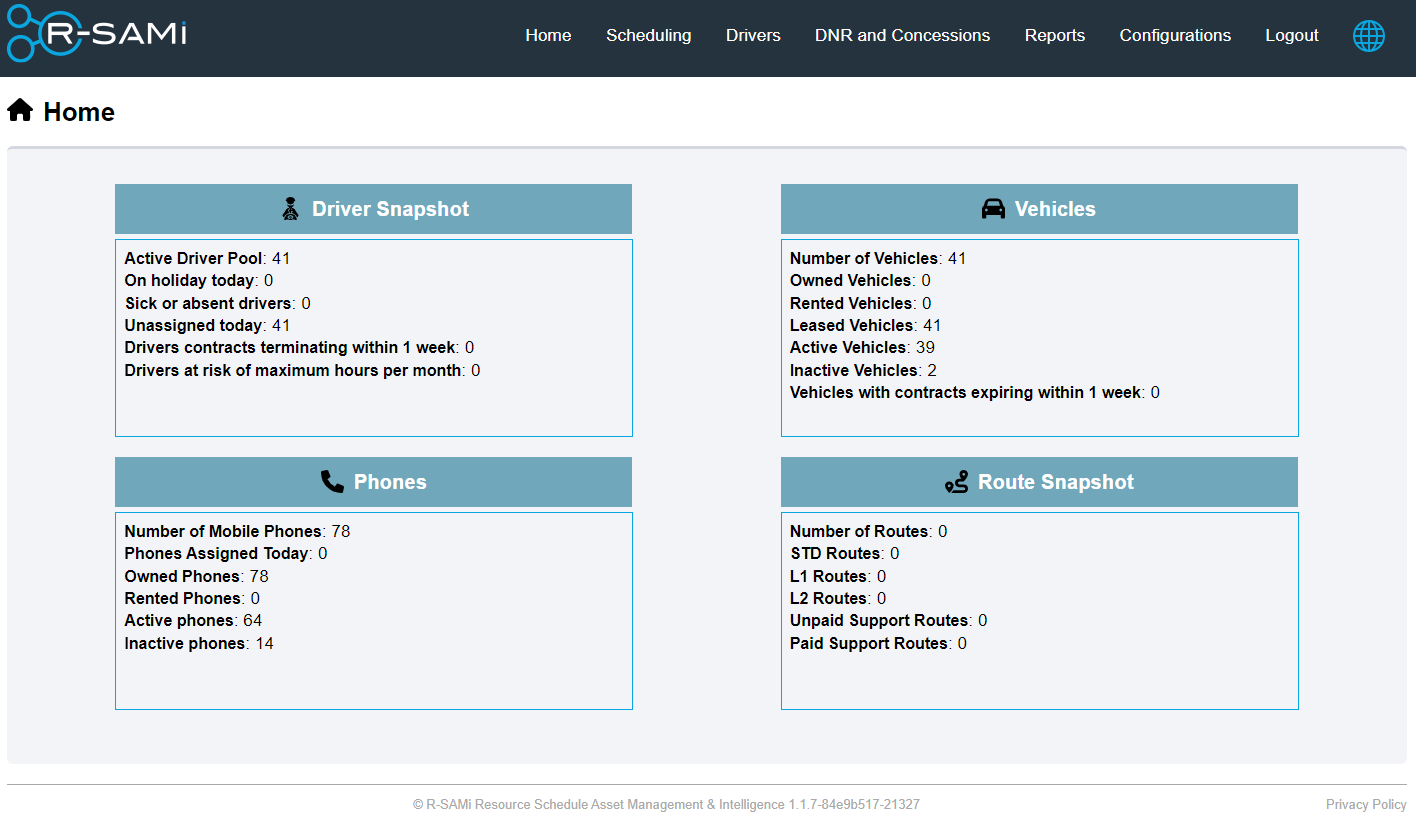Click the R-SAMi logo
1416x828 pixels.
(95, 35)
